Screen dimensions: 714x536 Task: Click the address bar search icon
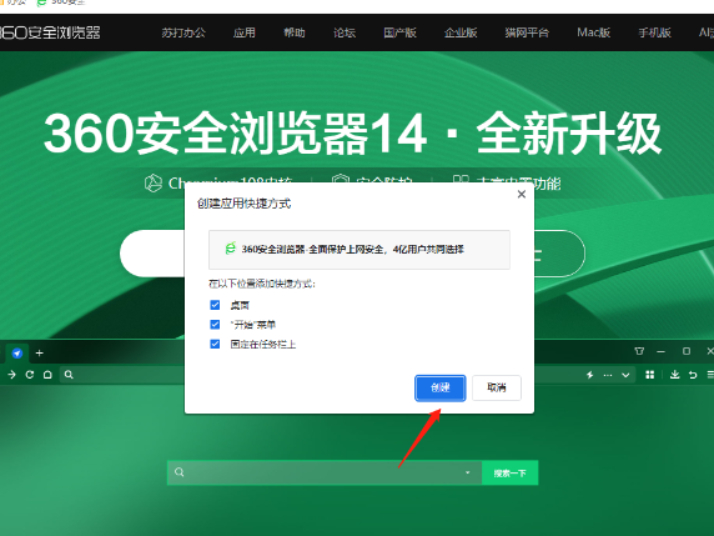pyautogui.click(x=69, y=374)
